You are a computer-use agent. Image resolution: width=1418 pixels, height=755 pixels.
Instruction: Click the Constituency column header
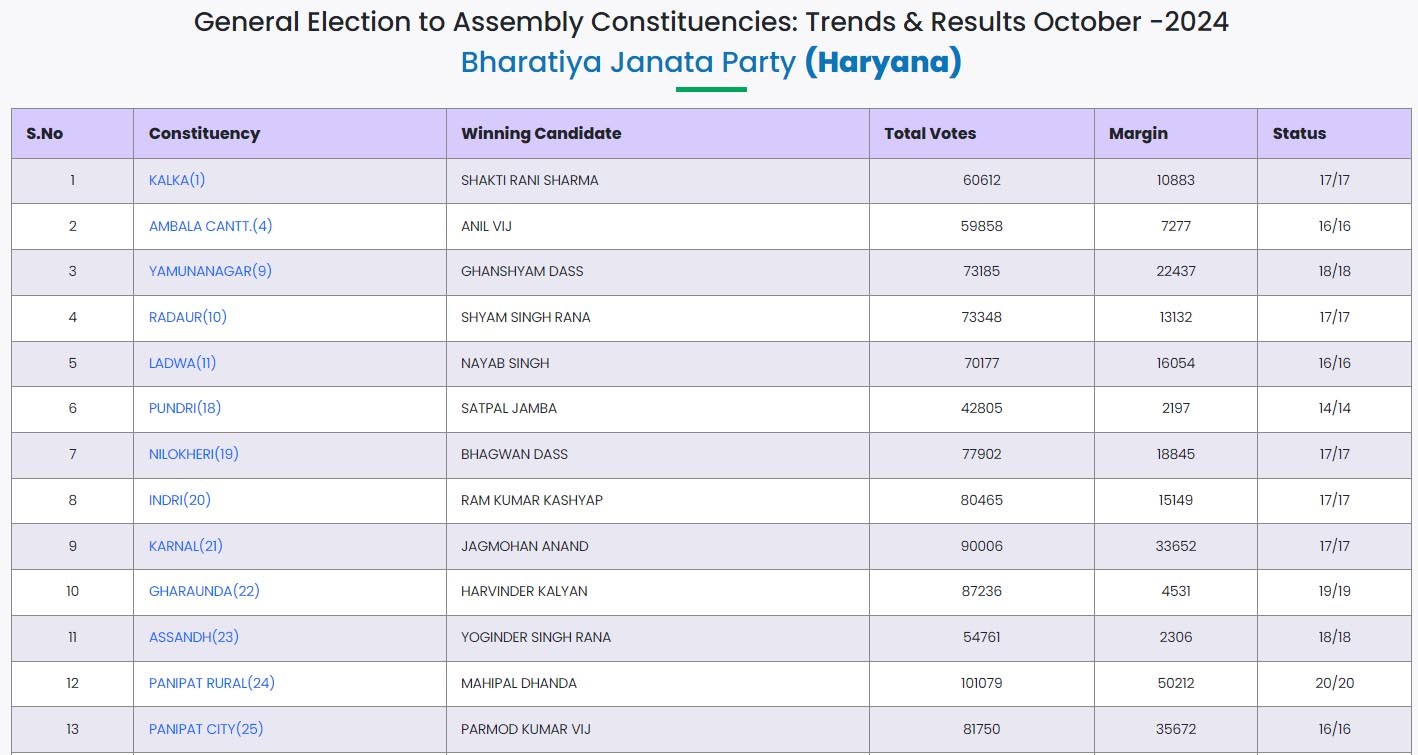coord(204,133)
